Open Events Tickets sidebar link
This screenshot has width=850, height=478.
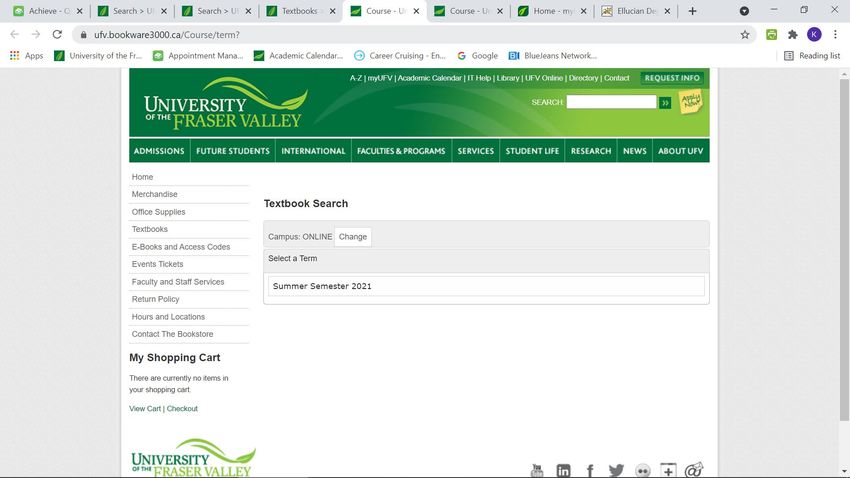point(157,264)
